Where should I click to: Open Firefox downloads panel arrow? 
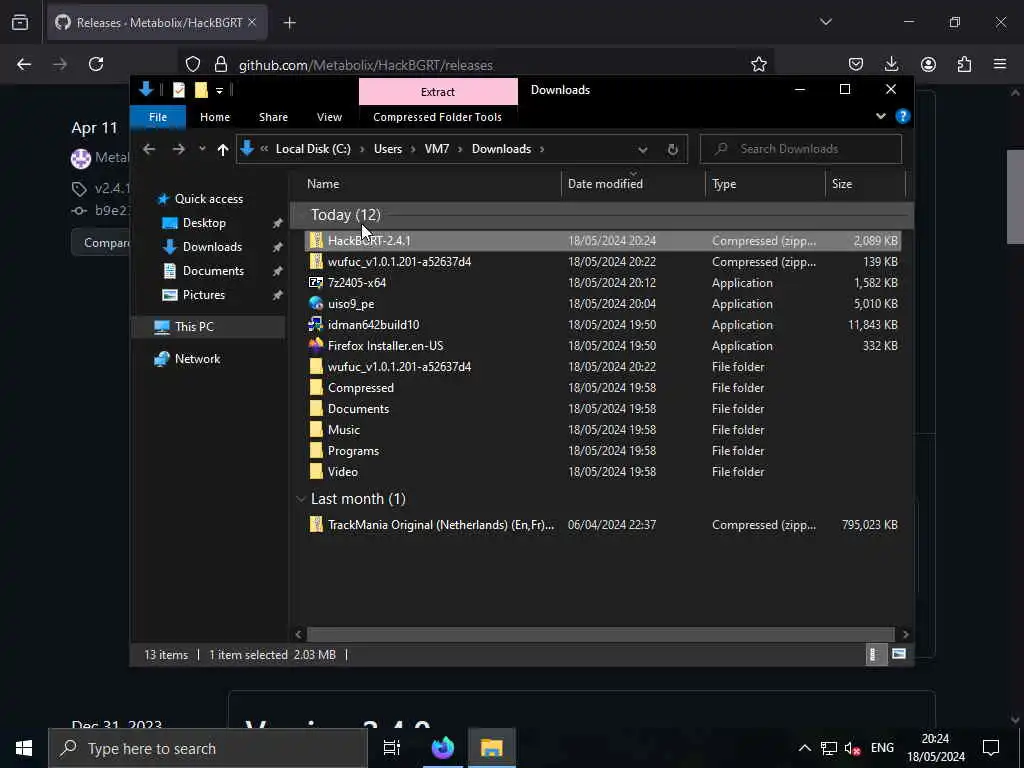(891, 64)
